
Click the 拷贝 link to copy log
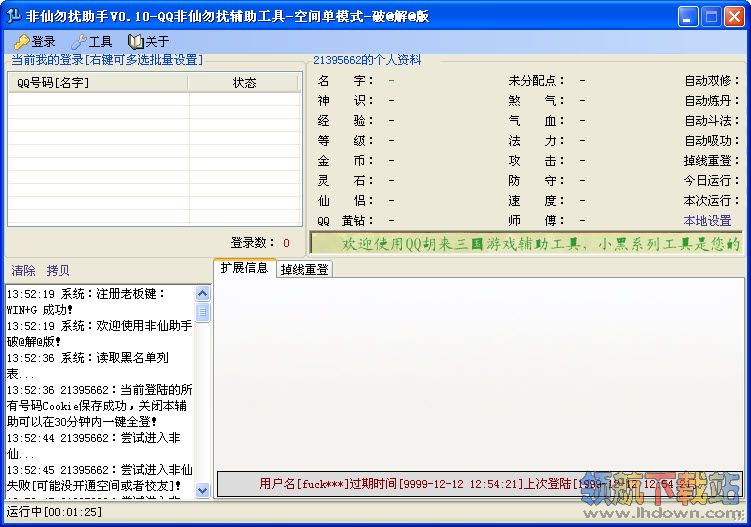point(58,270)
